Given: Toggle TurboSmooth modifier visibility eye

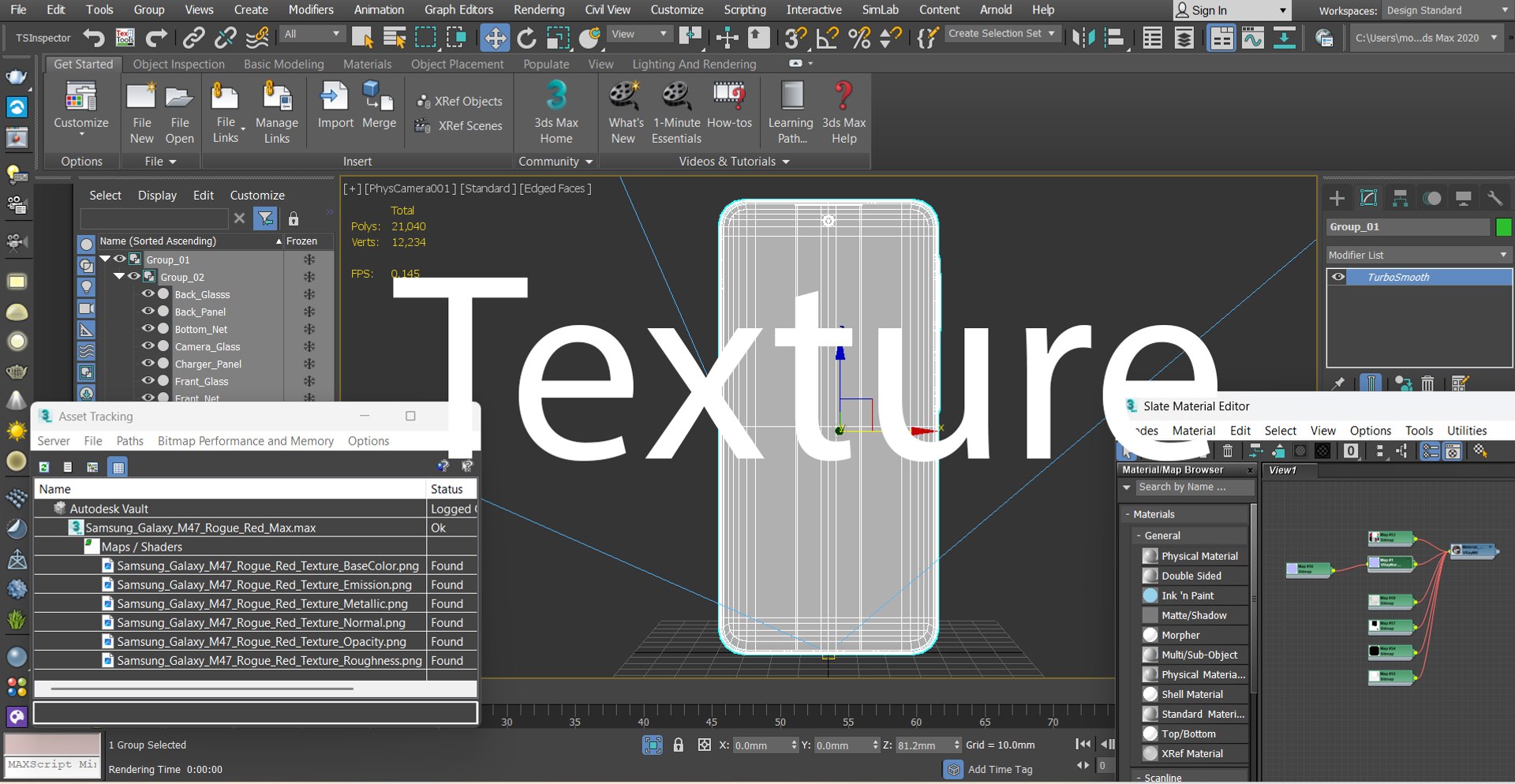Looking at the screenshot, I should (x=1338, y=277).
